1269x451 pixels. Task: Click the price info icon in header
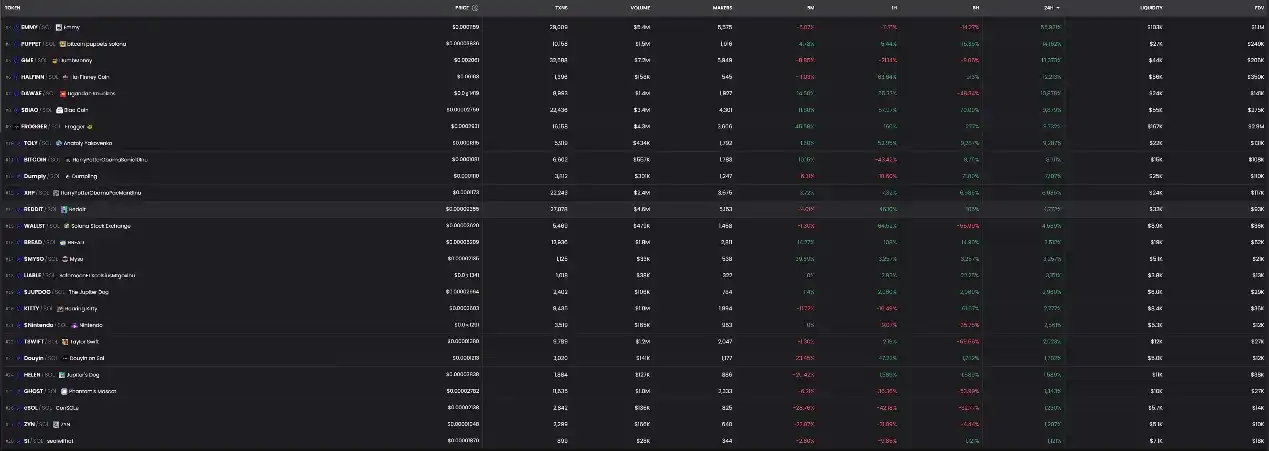(475, 7)
